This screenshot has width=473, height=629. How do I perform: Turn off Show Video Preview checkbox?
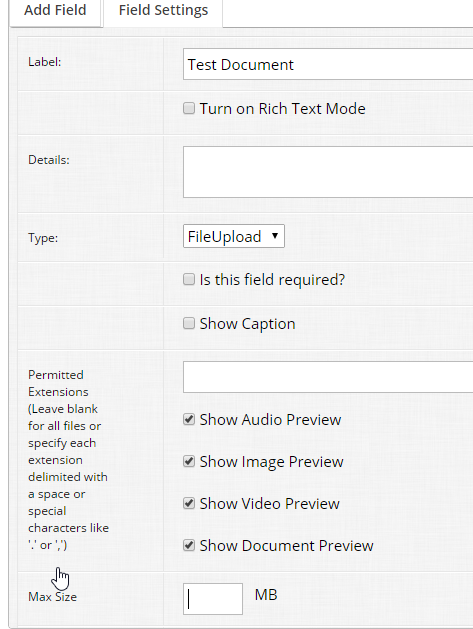coord(189,503)
